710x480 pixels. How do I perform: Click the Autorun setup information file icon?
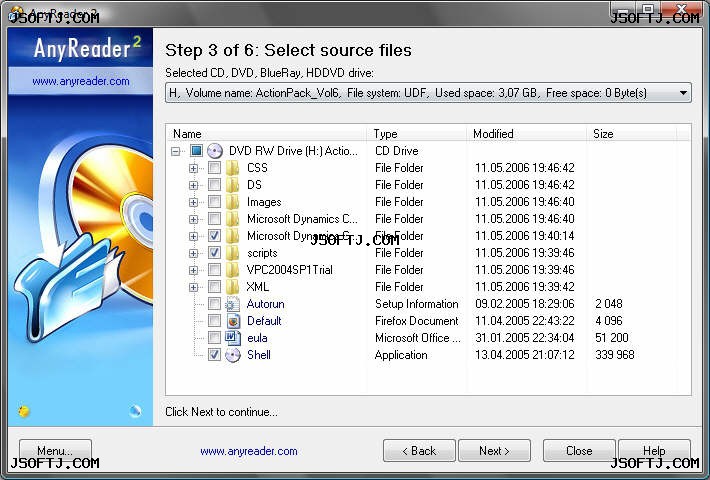point(233,304)
